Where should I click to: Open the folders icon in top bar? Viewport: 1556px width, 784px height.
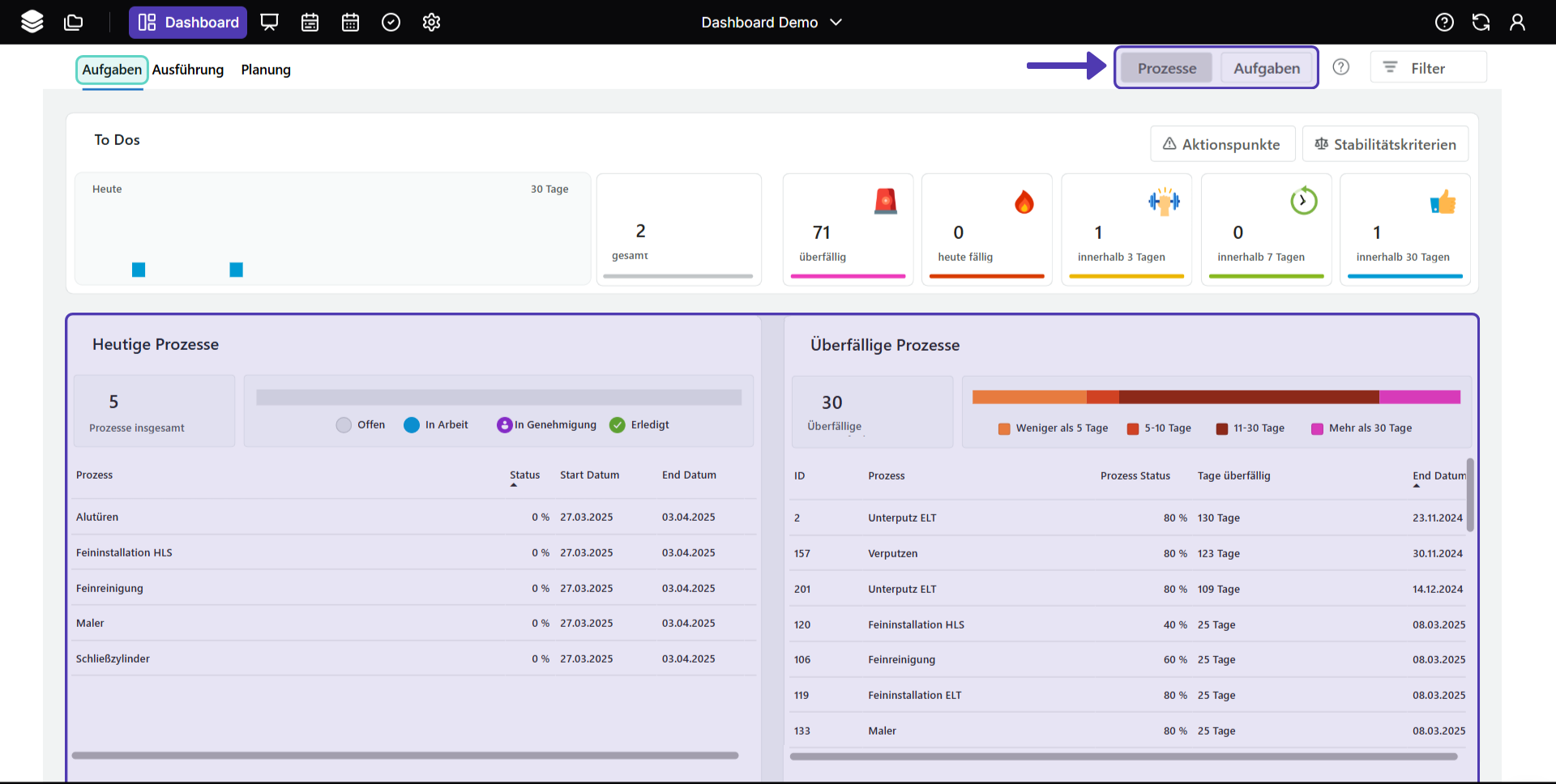click(x=74, y=22)
